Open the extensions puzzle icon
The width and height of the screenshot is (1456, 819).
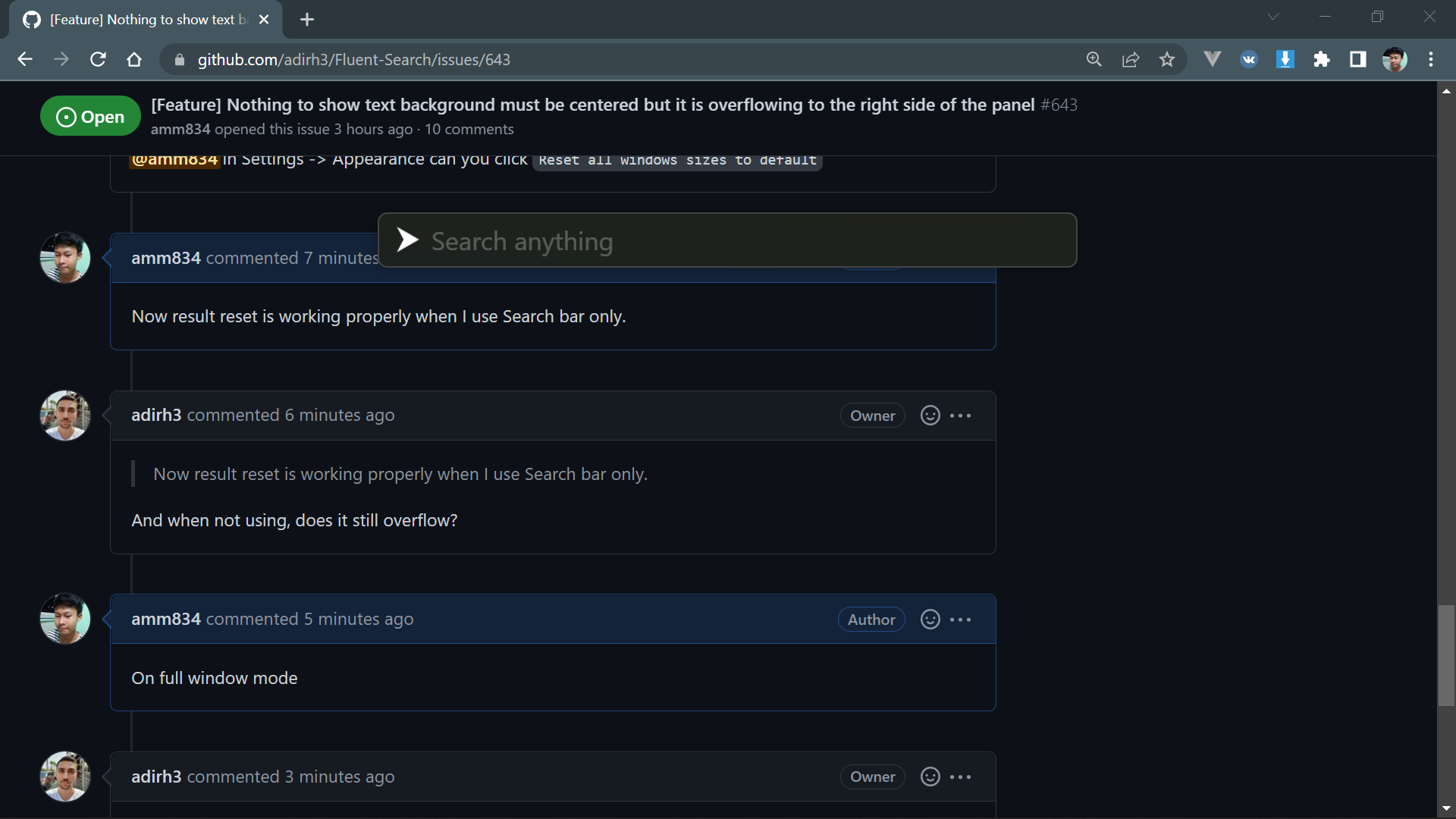tap(1322, 59)
